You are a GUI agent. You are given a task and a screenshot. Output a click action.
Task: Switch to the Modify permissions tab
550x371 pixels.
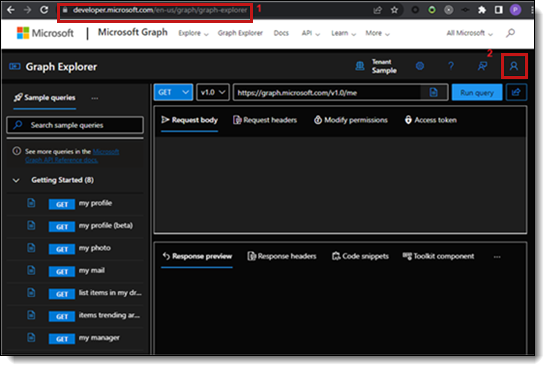[351, 120]
